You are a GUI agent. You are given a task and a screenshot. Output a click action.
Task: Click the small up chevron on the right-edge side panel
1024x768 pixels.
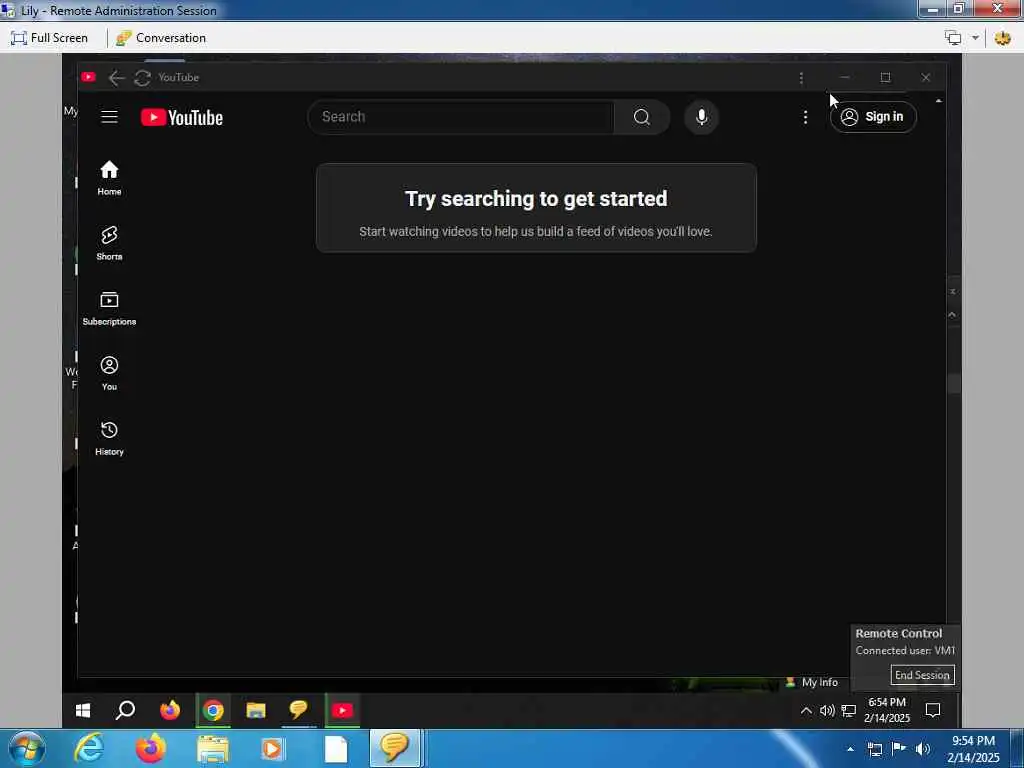click(x=952, y=315)
